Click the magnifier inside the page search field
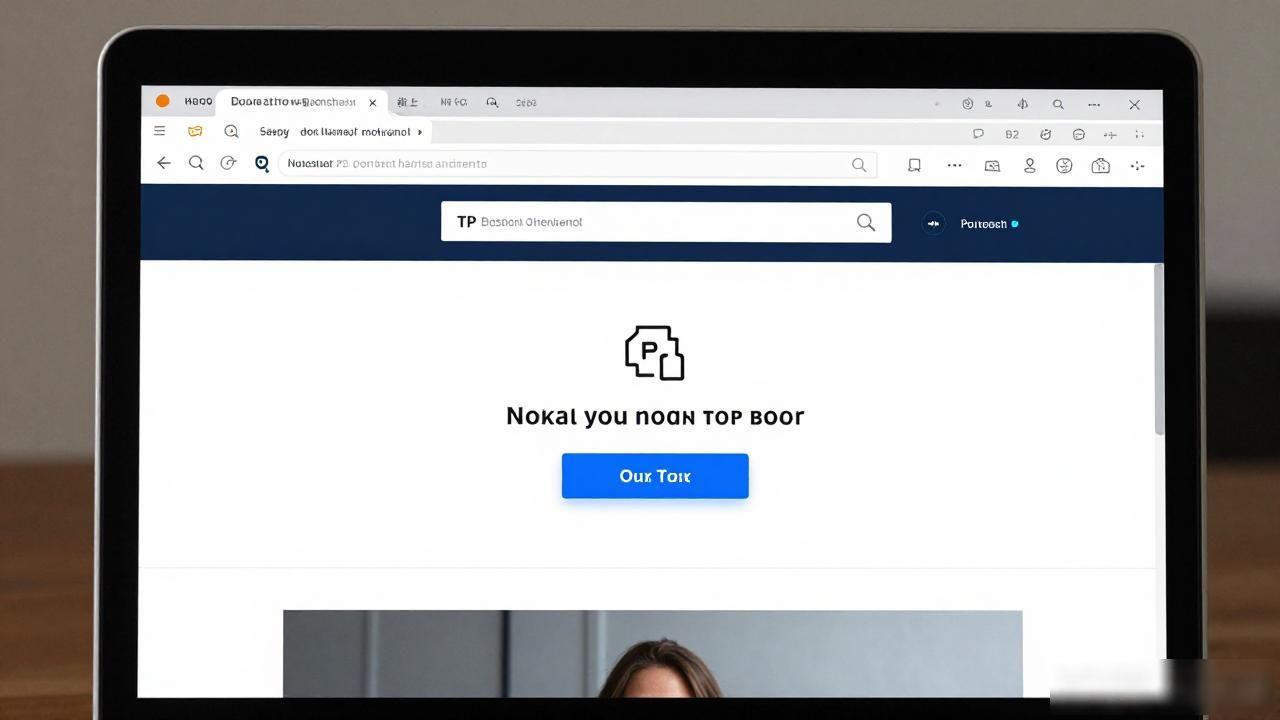Screen dimensions: 1280x720 pyautogui.click(x=866, y=222)
